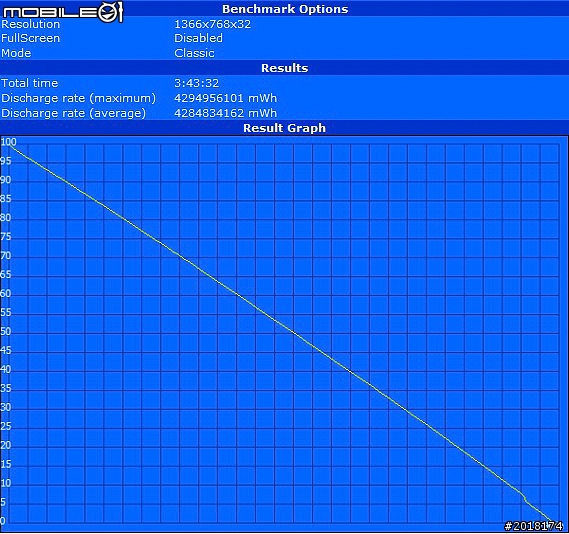
Task: Click the '100' axis label on graph
Action: pyautogui.click(x=8, y=142)
